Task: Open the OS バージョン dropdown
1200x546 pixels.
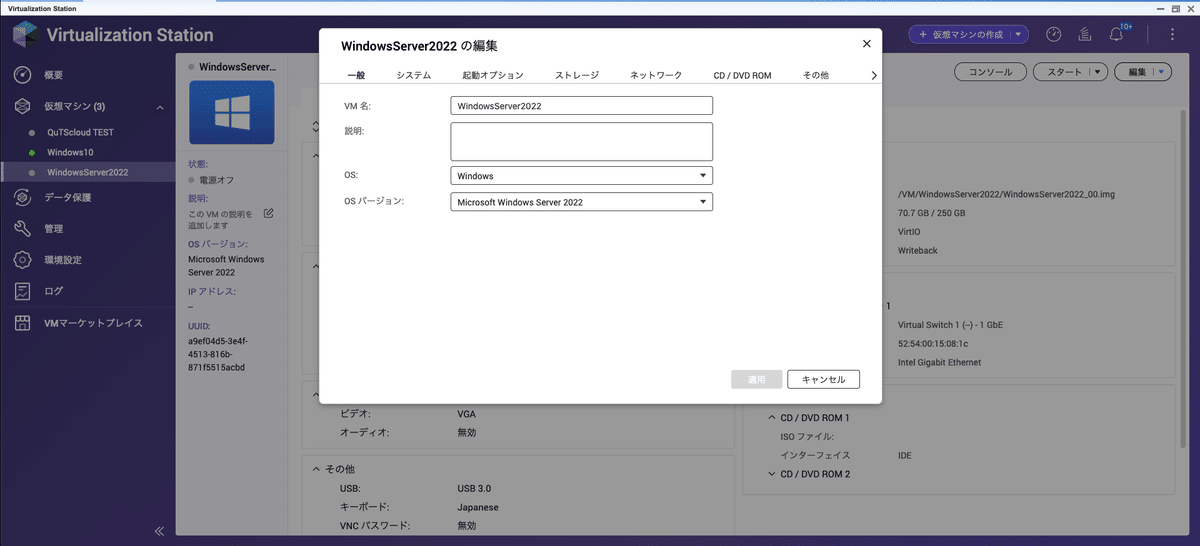Action: (x=582, y=202)
